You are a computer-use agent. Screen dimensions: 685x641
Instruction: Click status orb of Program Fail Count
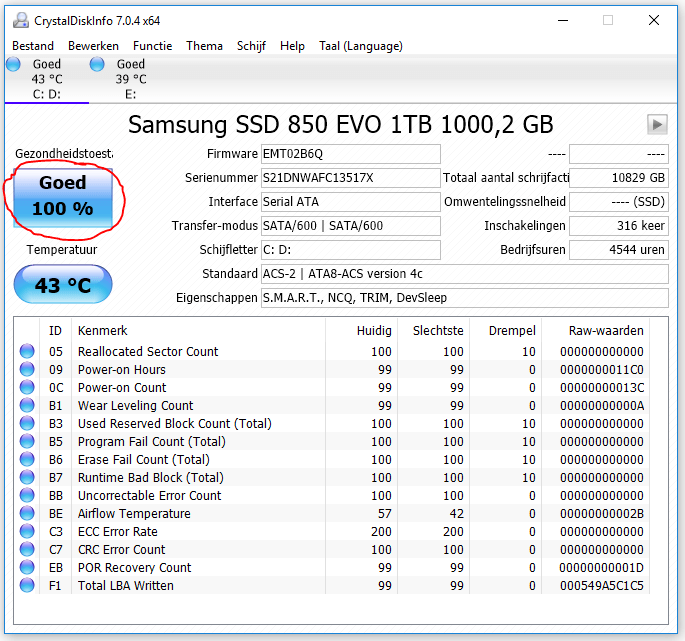tap(27, 441)
